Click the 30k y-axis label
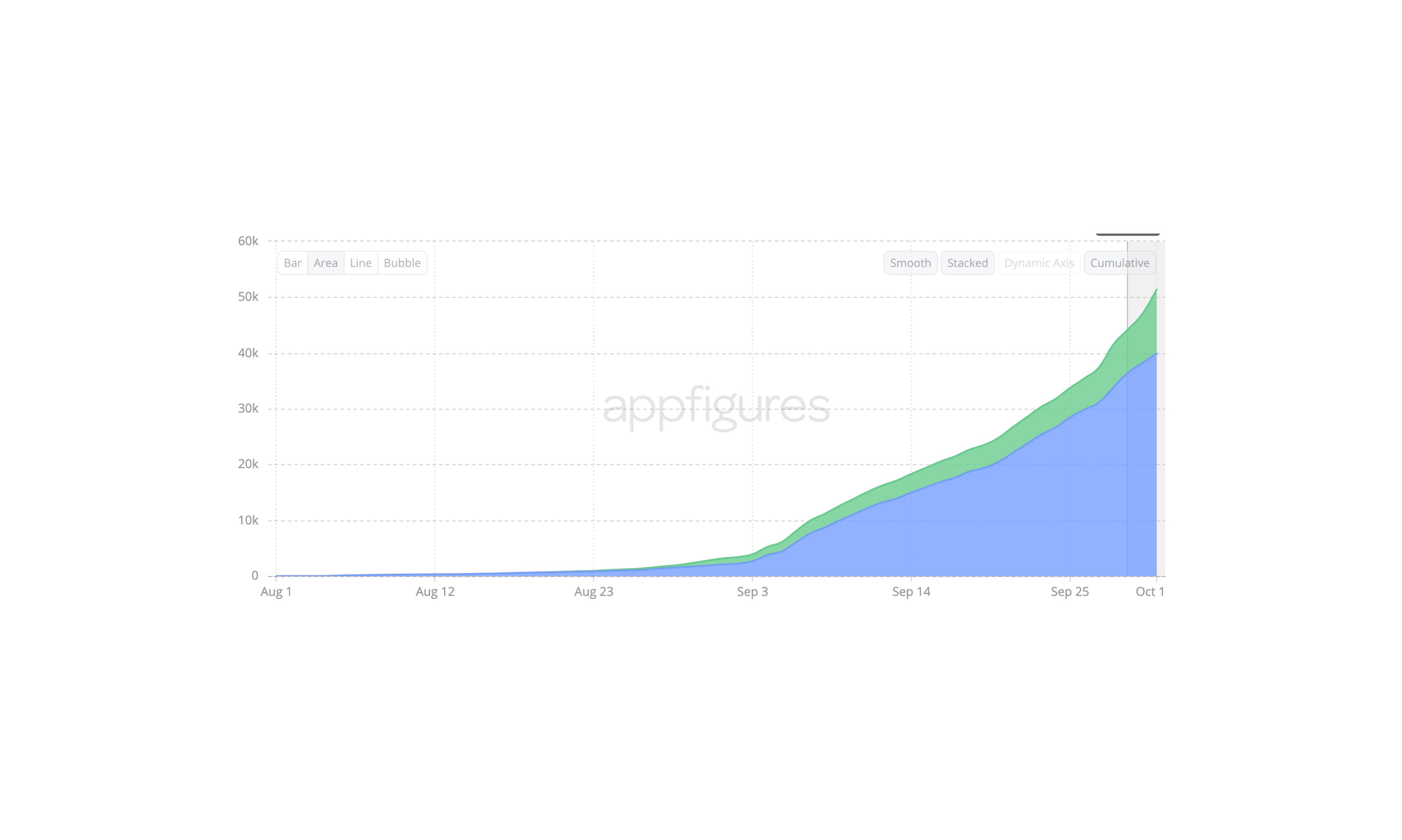This screenshot has height=840, width=1402. point(248,409)
